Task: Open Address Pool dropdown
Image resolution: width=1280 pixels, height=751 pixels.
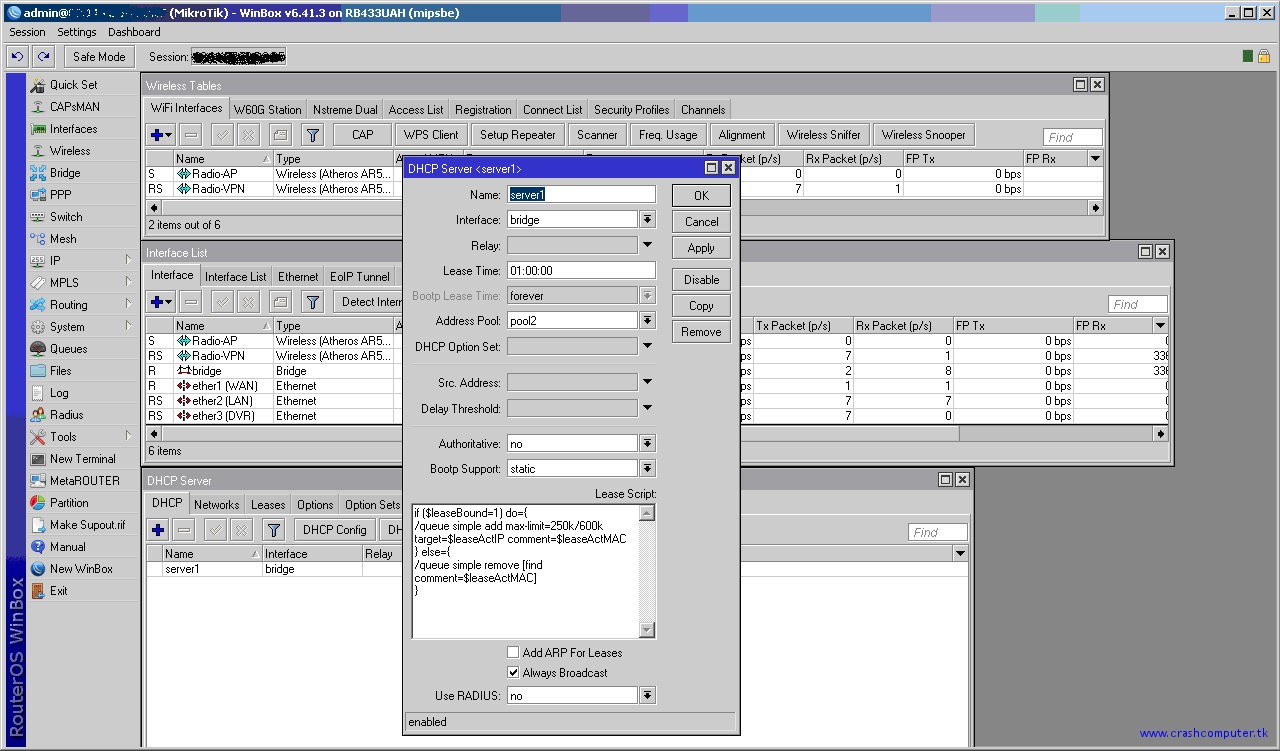Action: pyautogui.click(x=648, y=321)
